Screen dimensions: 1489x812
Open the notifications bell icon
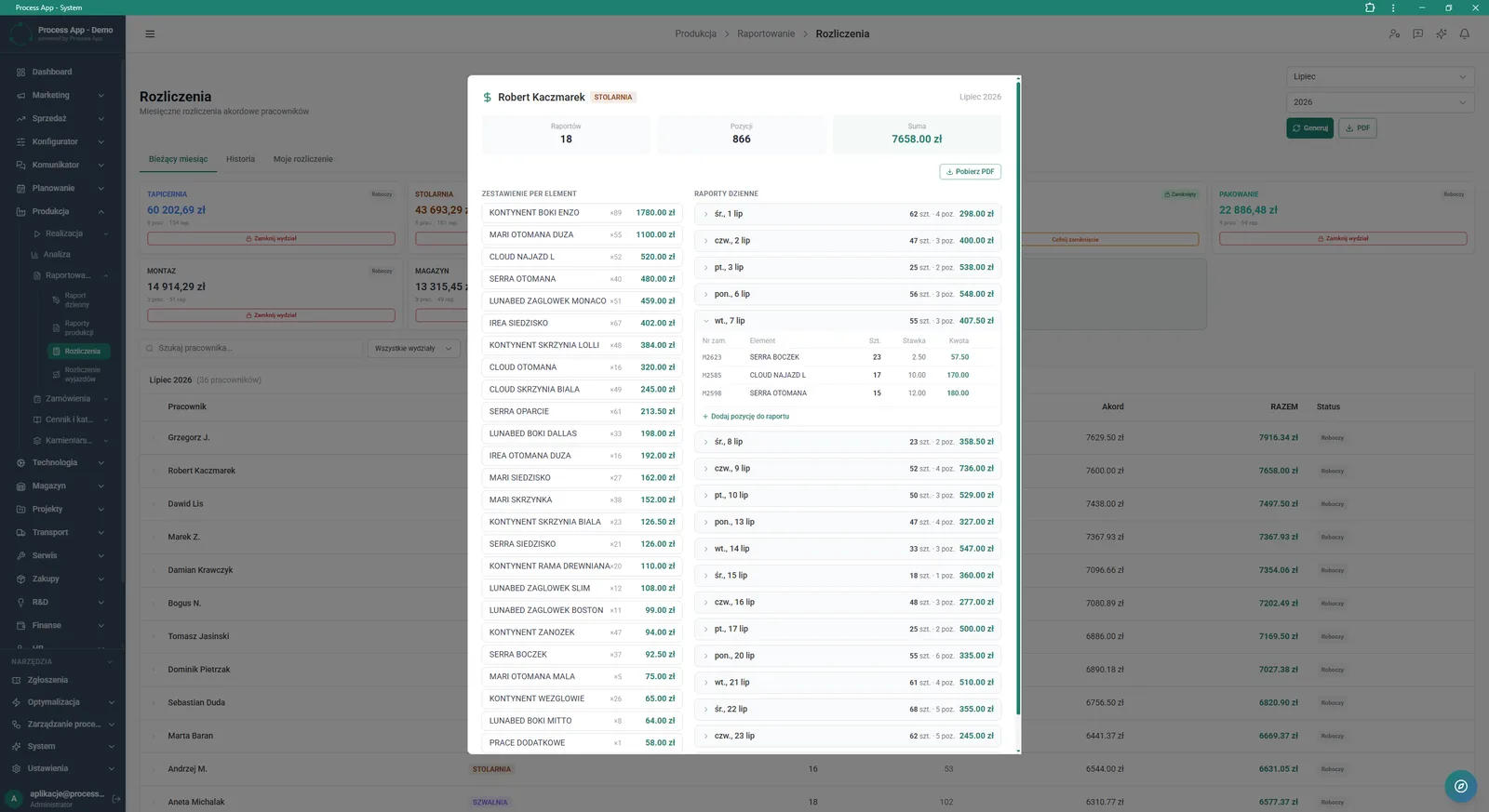coord(1464,33)
